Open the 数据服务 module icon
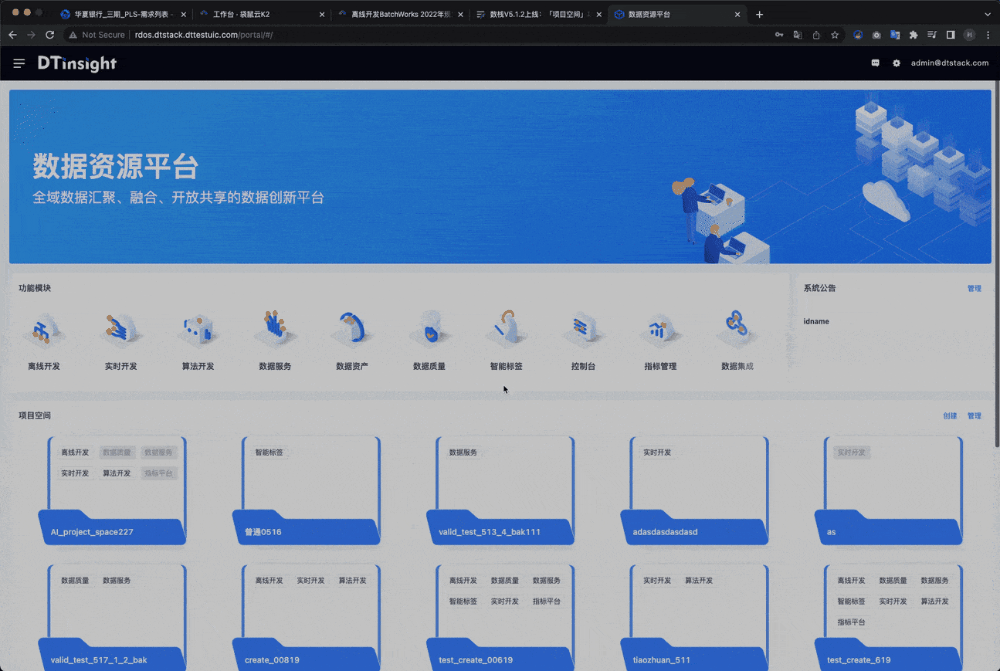This screenshot has width=1000, height=671. pos(275,330)
